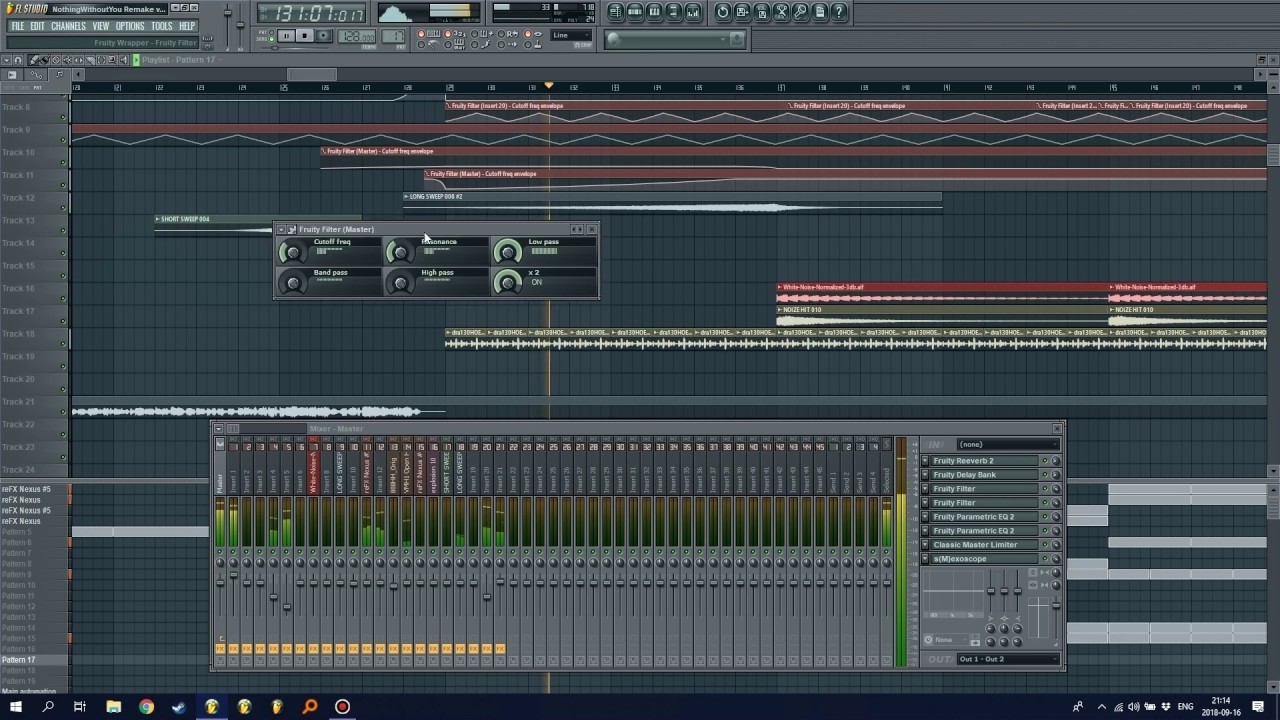Open Fruity Reeverb 2 slot dropdown arrow
Viewport: 1280px width, 720px height.
point(925,461)
